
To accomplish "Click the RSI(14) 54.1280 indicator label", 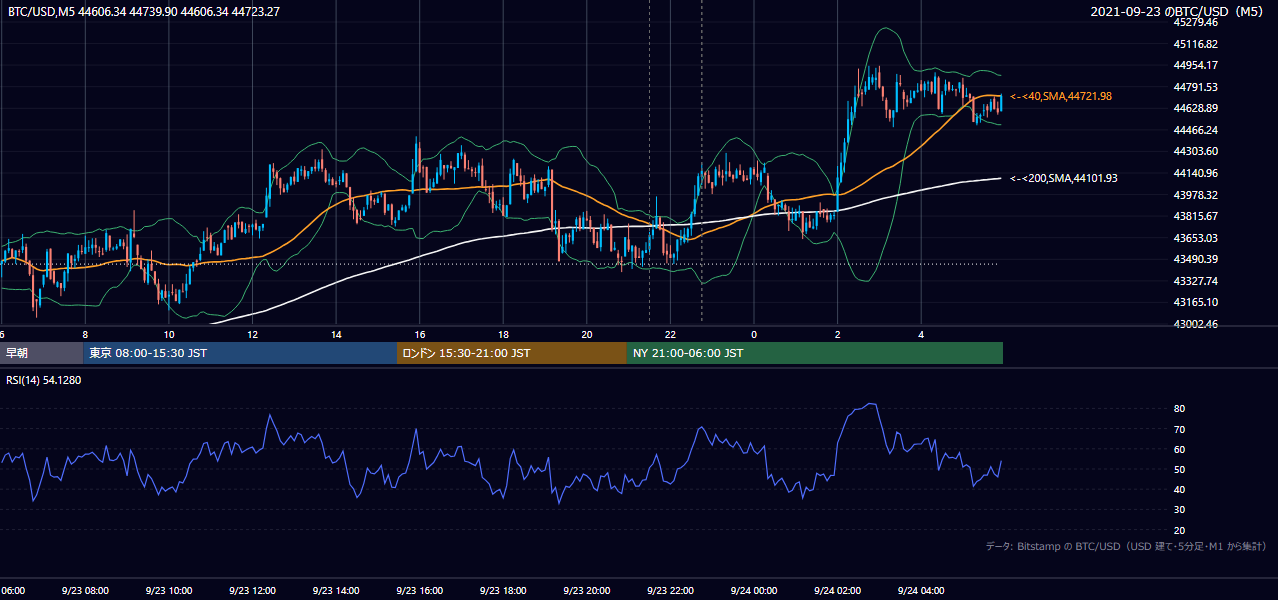I will click(x=45, y=380).
